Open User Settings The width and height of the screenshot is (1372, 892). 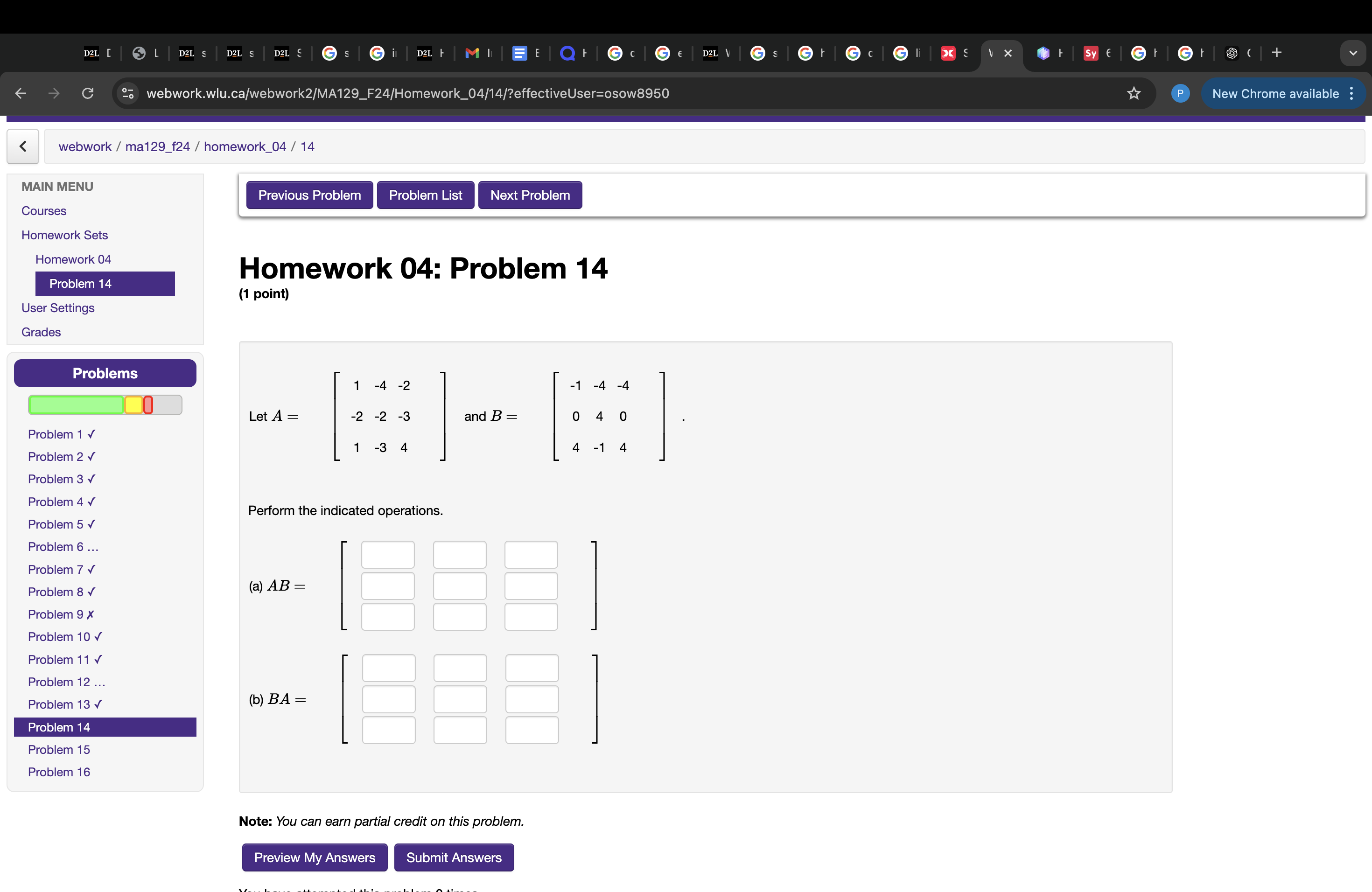[58, 308]
